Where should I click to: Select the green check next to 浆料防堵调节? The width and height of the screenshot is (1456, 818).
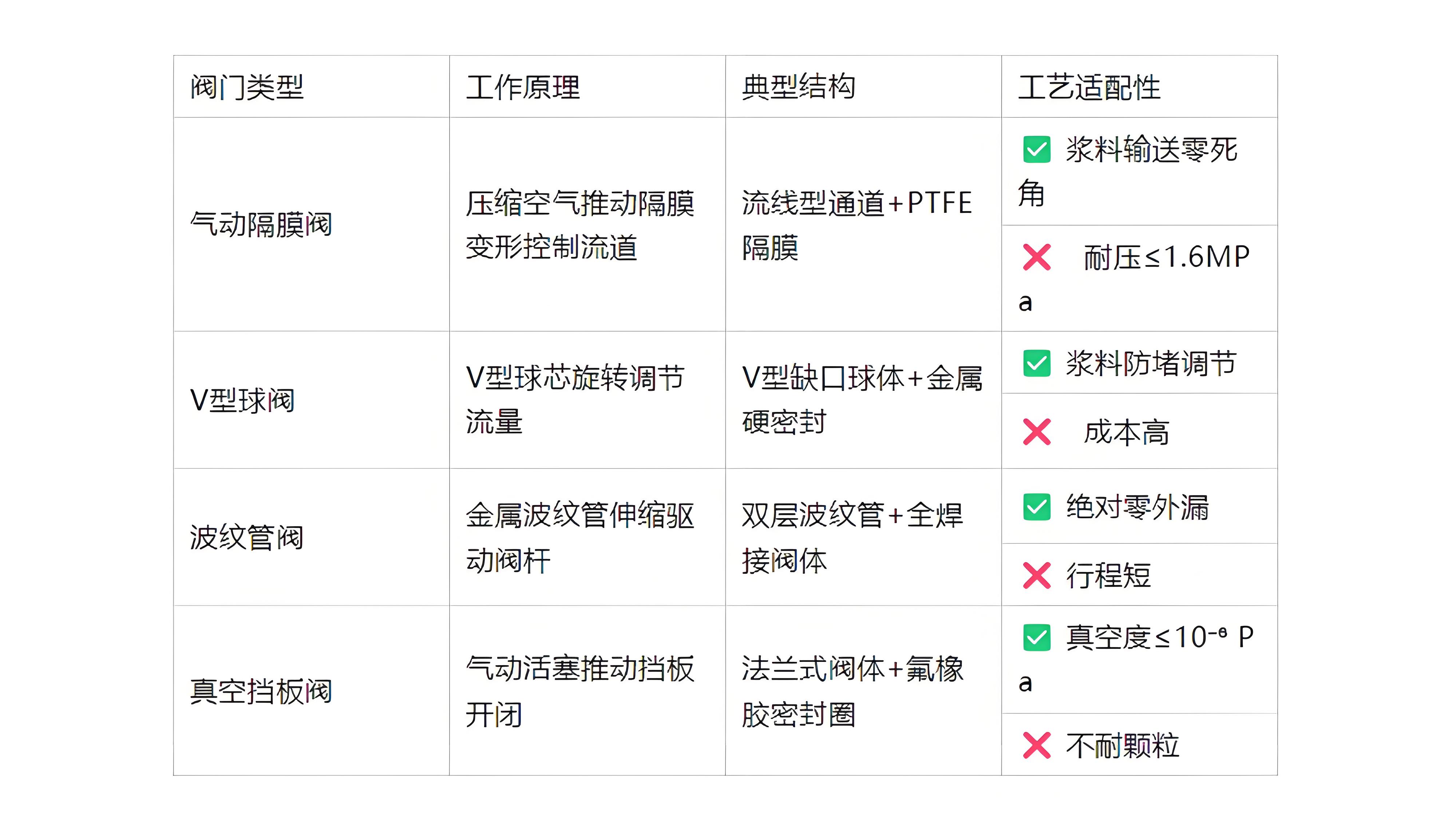click(1037, 363)
